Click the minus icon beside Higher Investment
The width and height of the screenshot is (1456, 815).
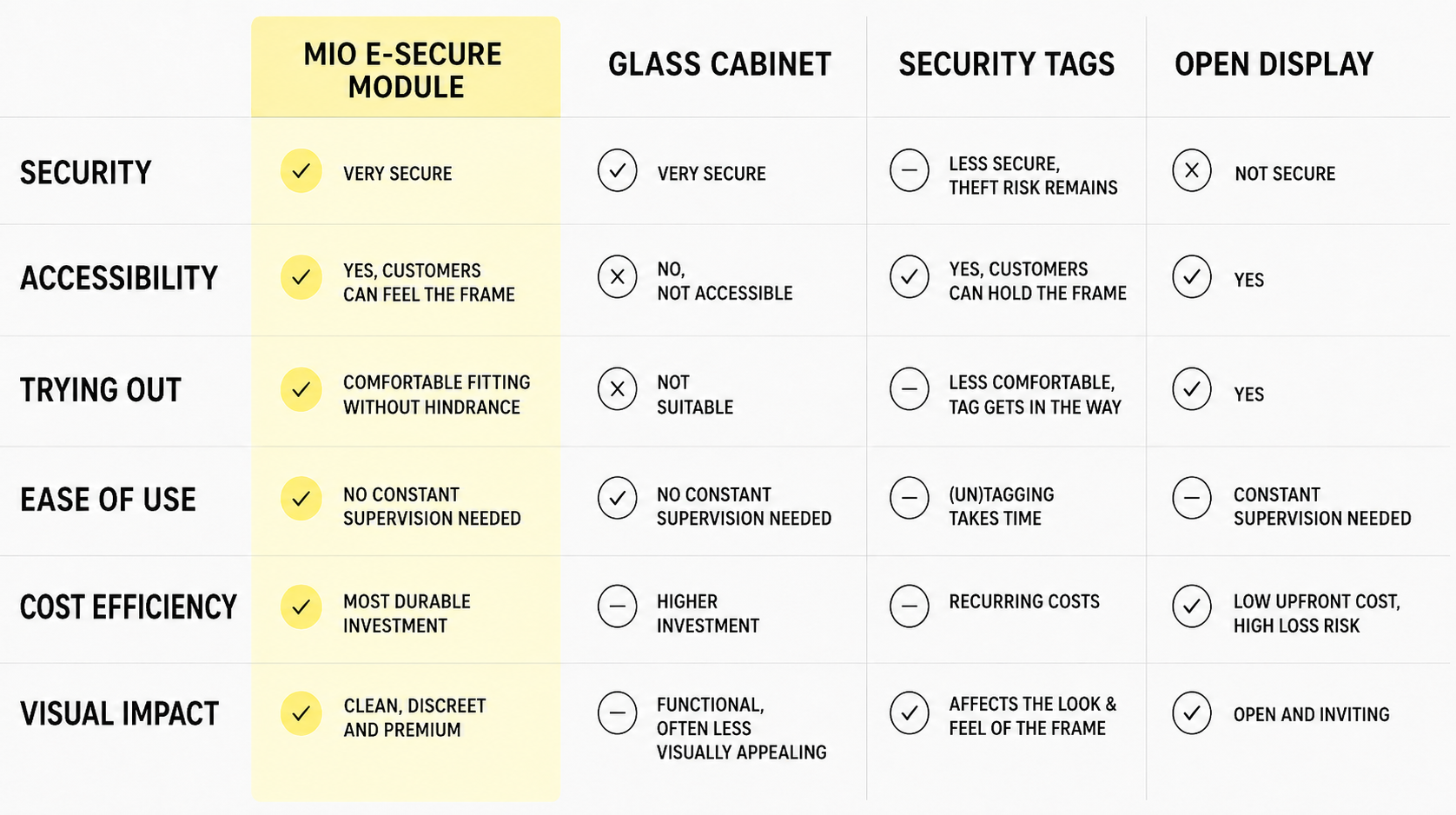[x=618, y=606]
